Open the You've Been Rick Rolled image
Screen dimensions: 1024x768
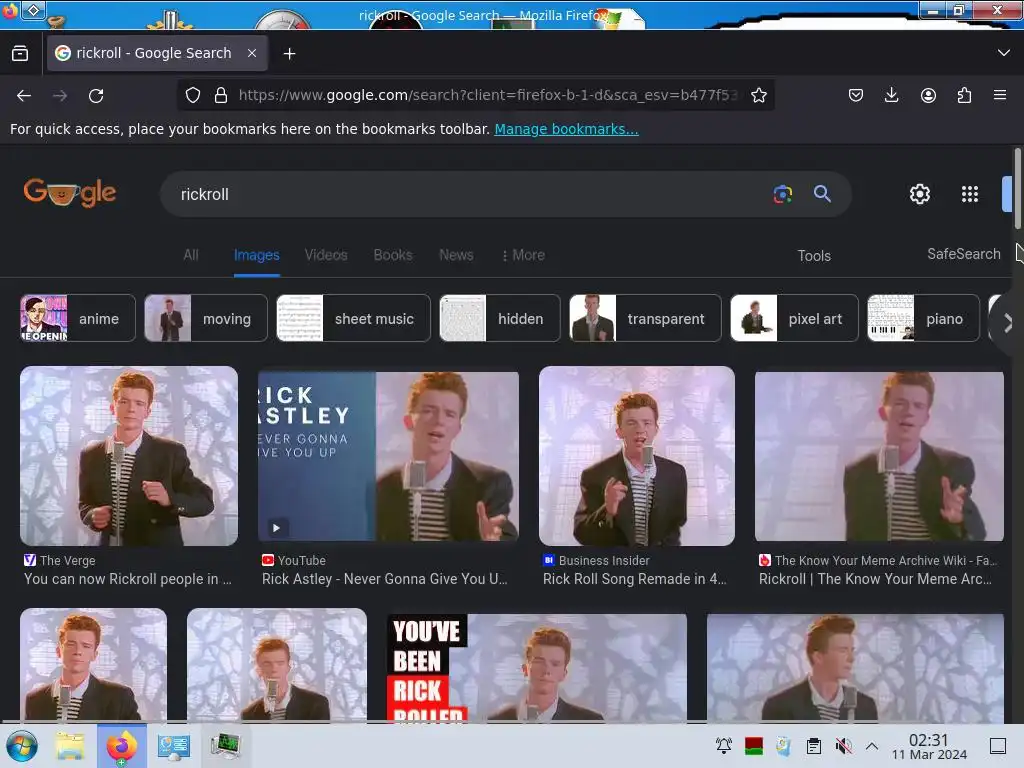tap(537, 667)
